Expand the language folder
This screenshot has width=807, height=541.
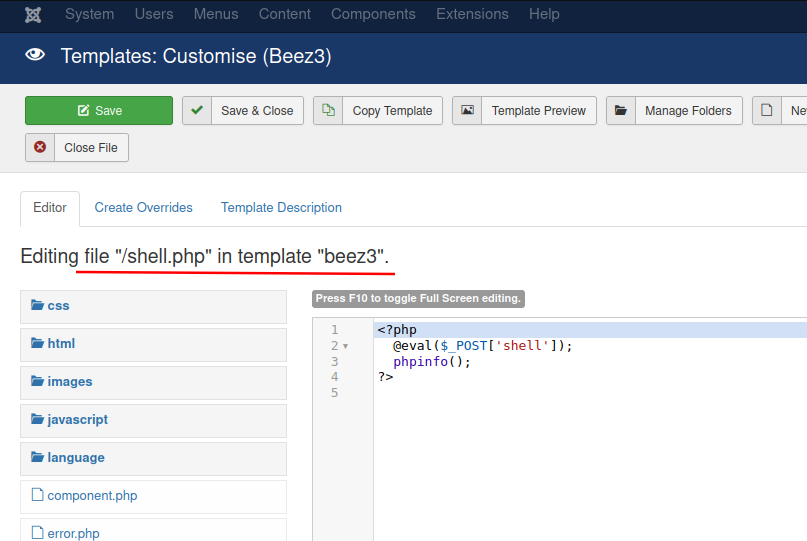point(153,459)
